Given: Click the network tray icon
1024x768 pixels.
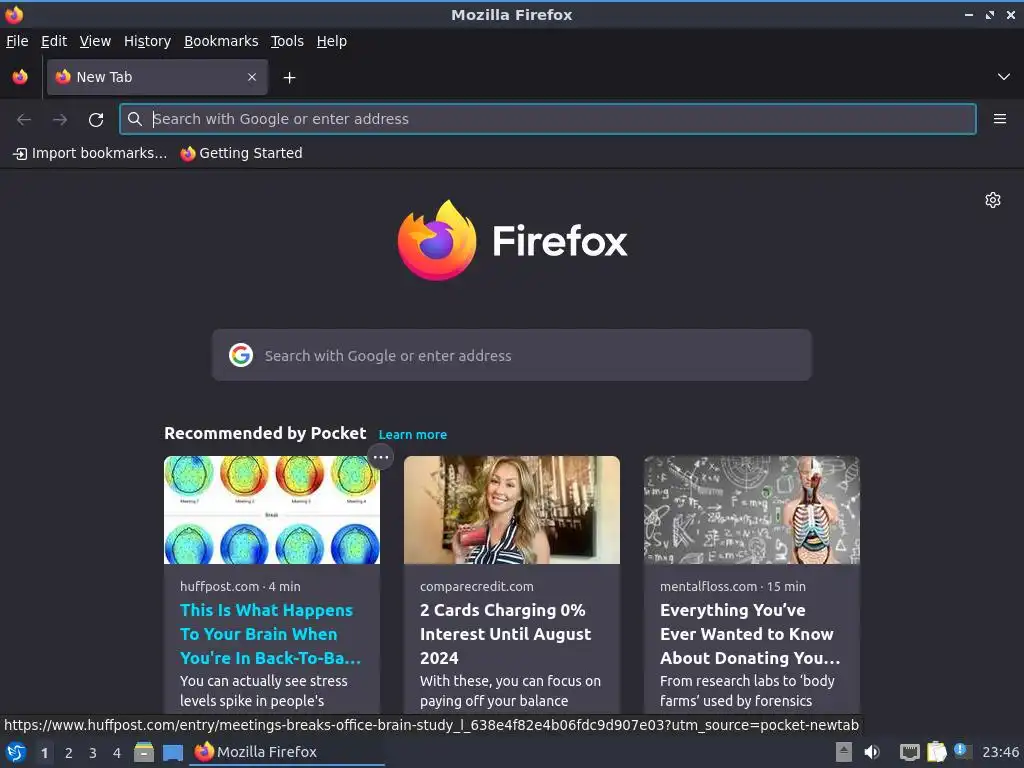Looking at the screenshot, I should [909, 752].
